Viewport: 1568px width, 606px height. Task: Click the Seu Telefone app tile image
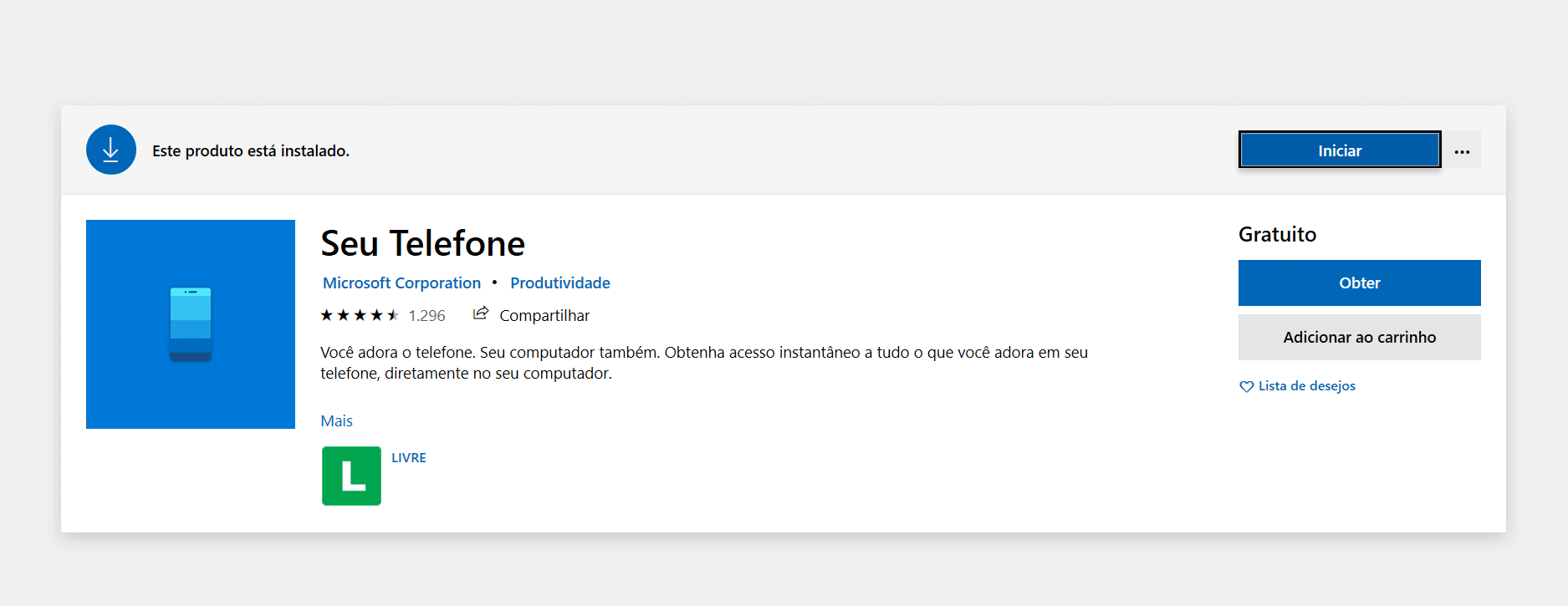pos(191,324)
